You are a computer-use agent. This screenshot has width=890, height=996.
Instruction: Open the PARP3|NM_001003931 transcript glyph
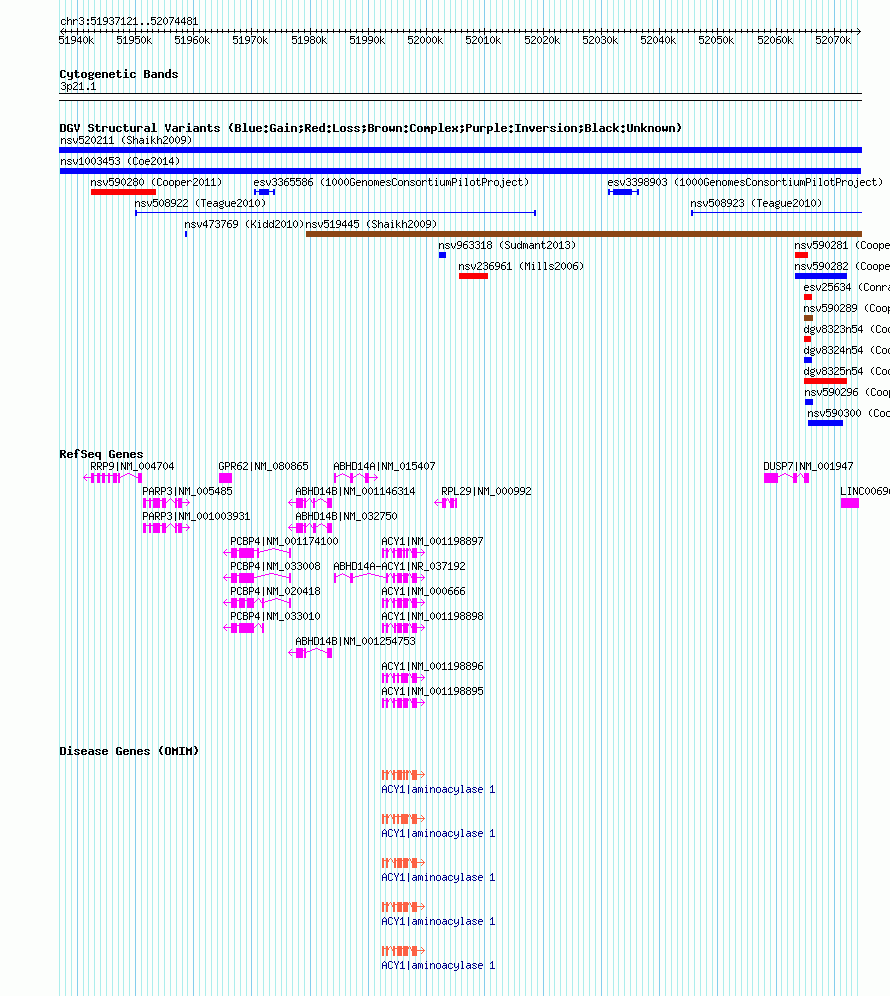(x=166, y=528)
